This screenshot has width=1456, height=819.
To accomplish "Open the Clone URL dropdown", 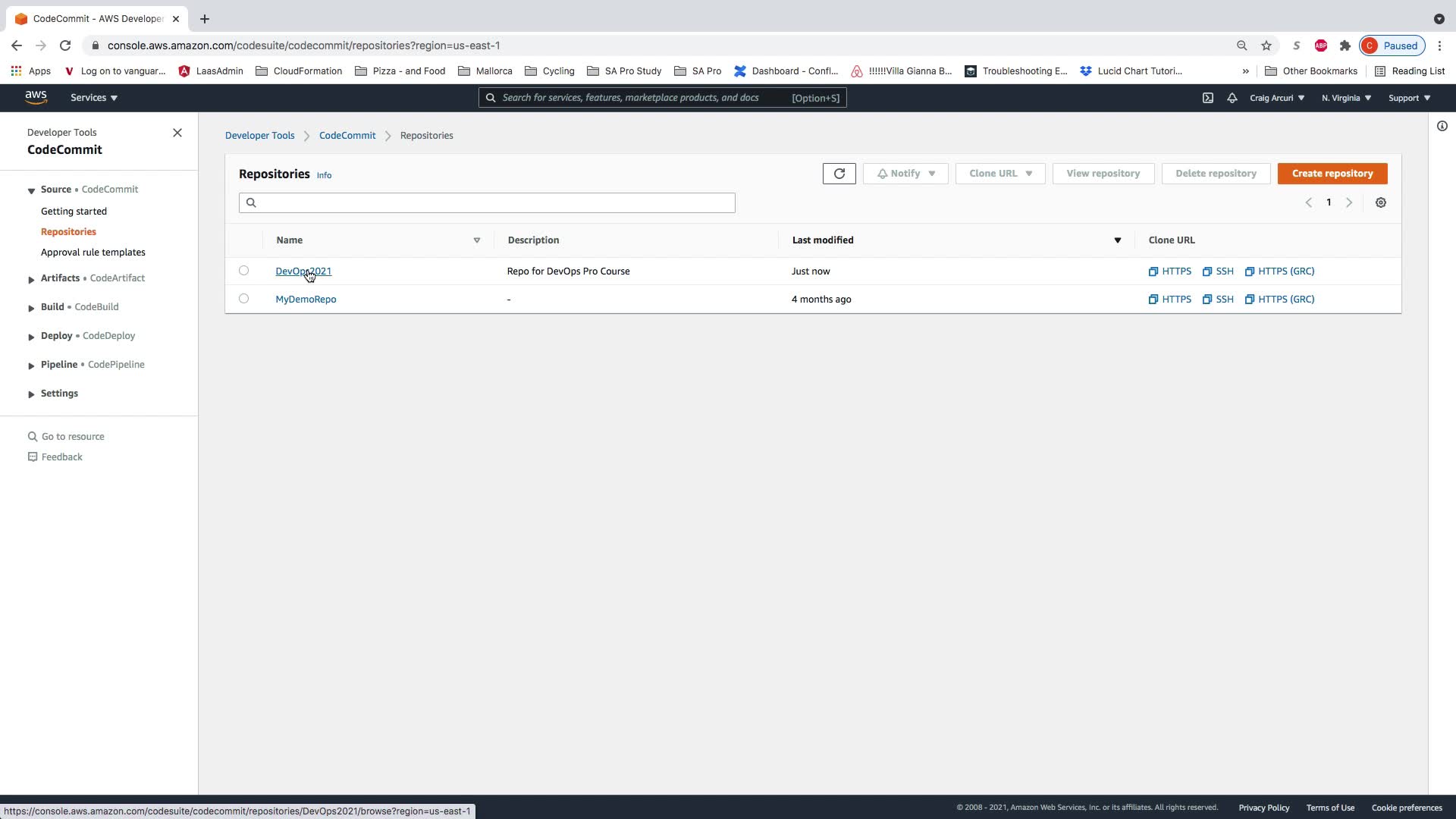I will point(999,174).
